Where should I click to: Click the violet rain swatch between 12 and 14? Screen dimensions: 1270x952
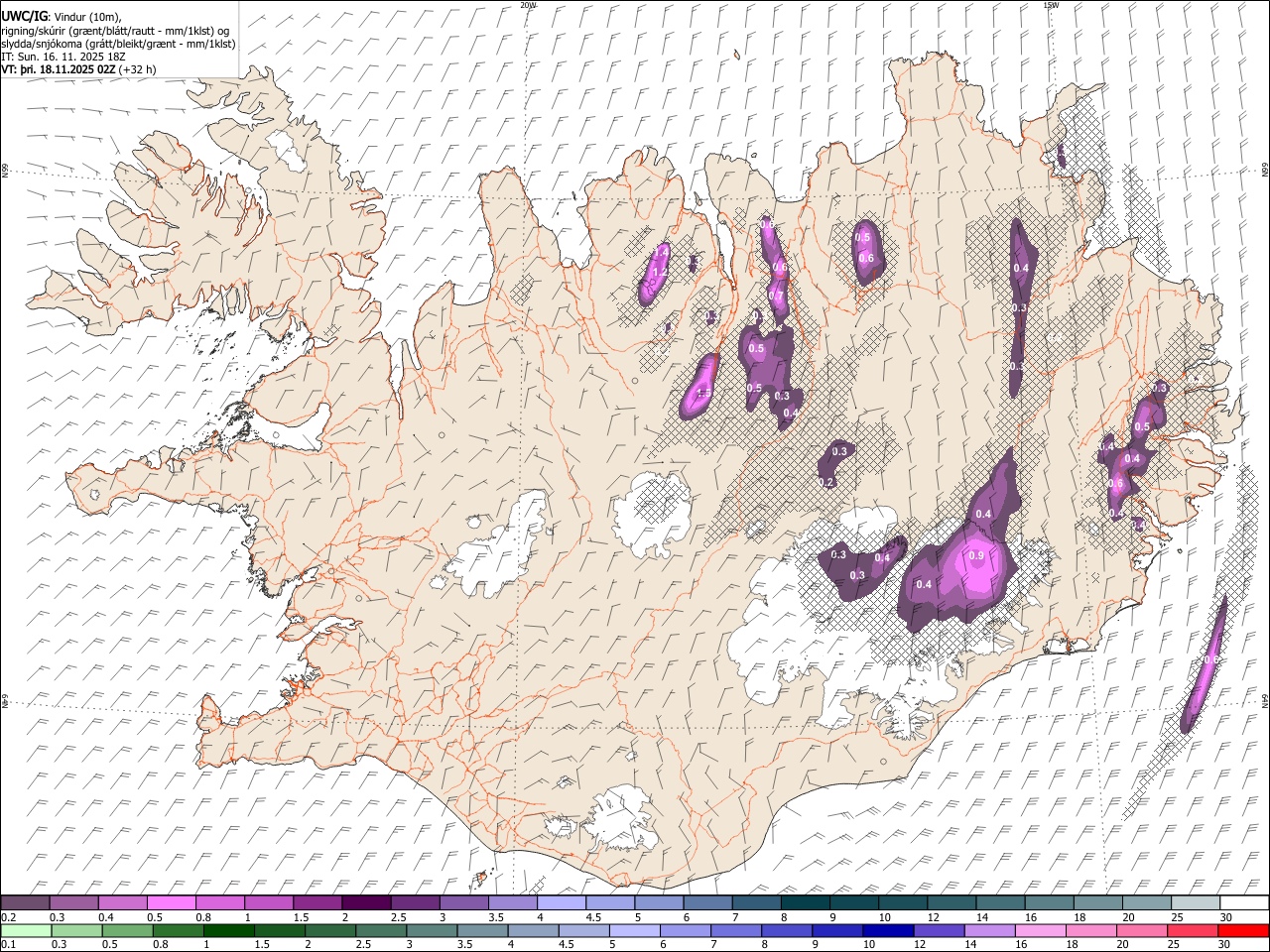pyautogui.click(x=938, y=930)
